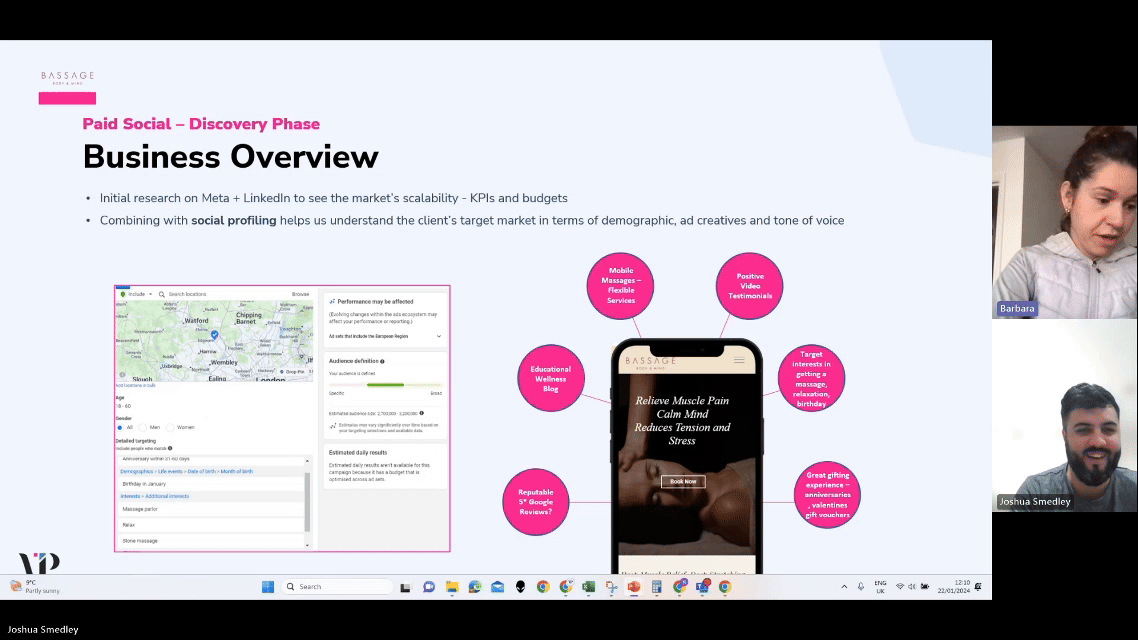Click the detailed targeting list scrollbar

307,502
